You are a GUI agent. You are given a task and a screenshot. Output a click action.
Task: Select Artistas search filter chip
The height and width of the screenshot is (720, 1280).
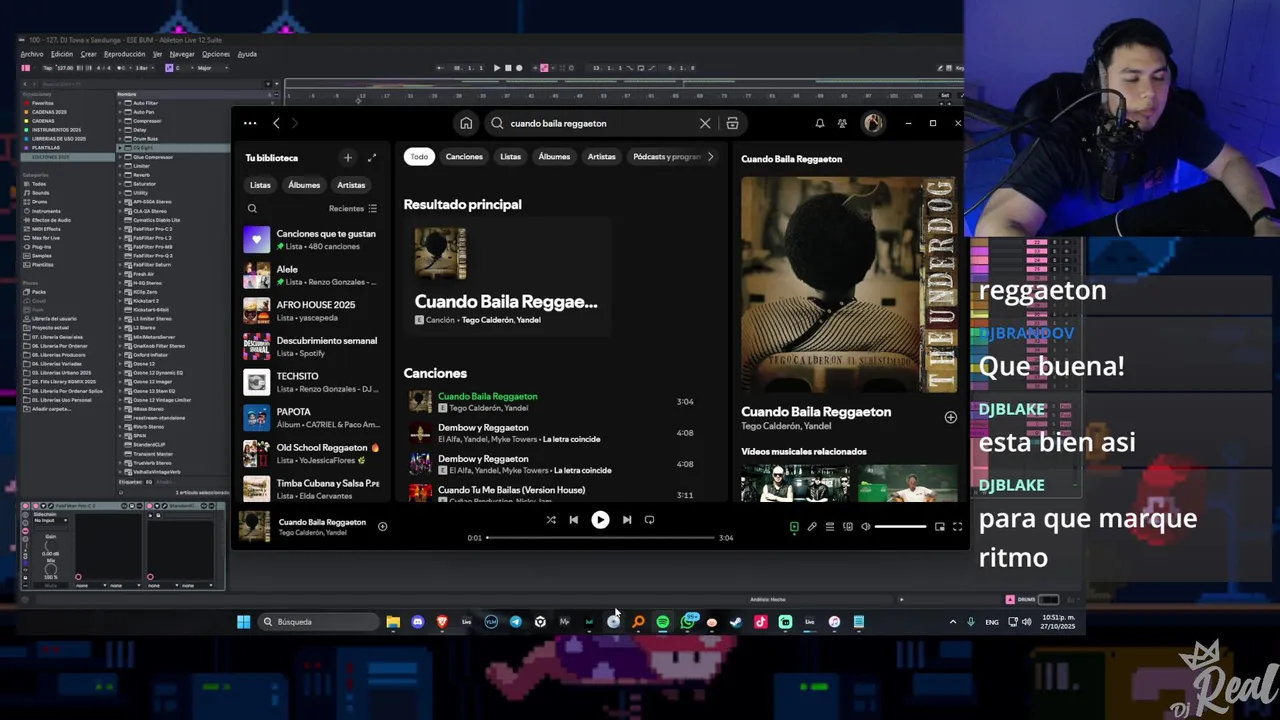click(602, 157)
